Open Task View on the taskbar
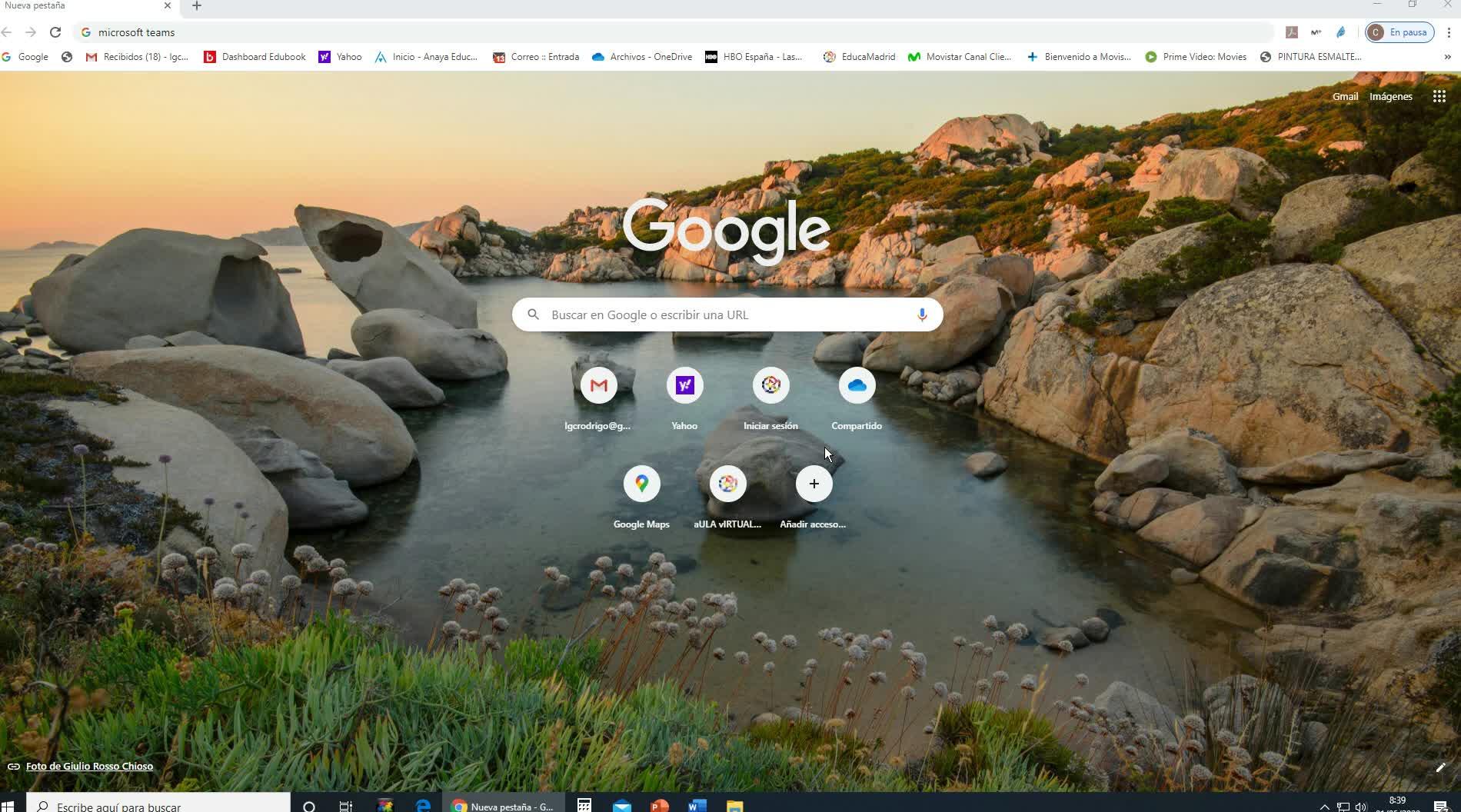 point(346,806)
